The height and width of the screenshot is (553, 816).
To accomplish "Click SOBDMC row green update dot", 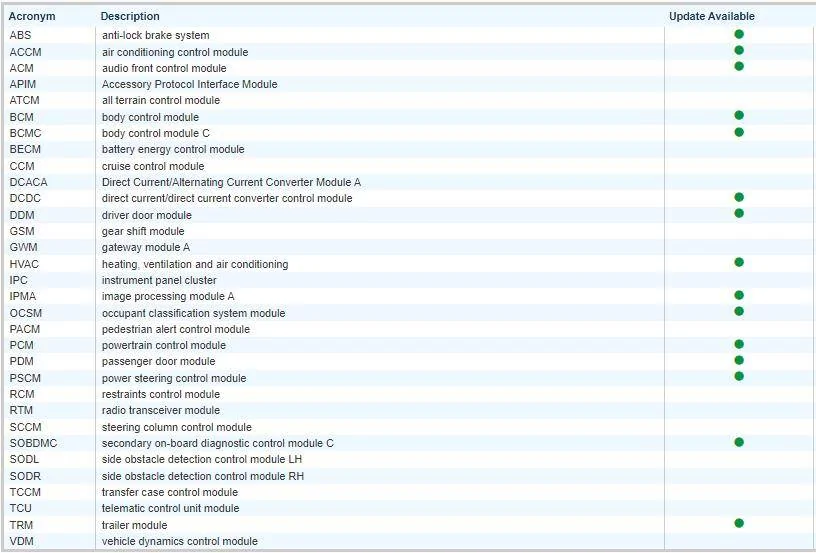I will (739, 441).
